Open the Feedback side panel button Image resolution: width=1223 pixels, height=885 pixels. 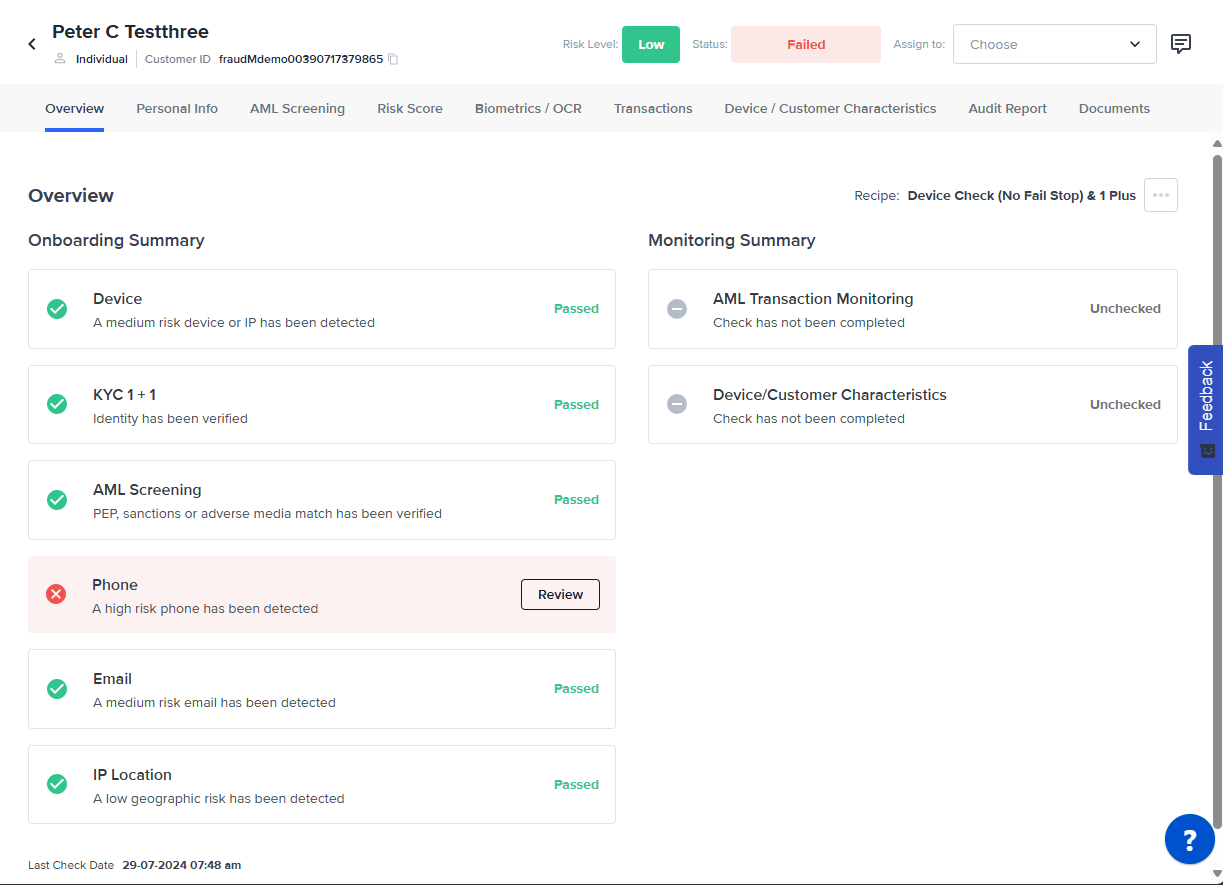pyautogui.click(x=1205, y=409)
